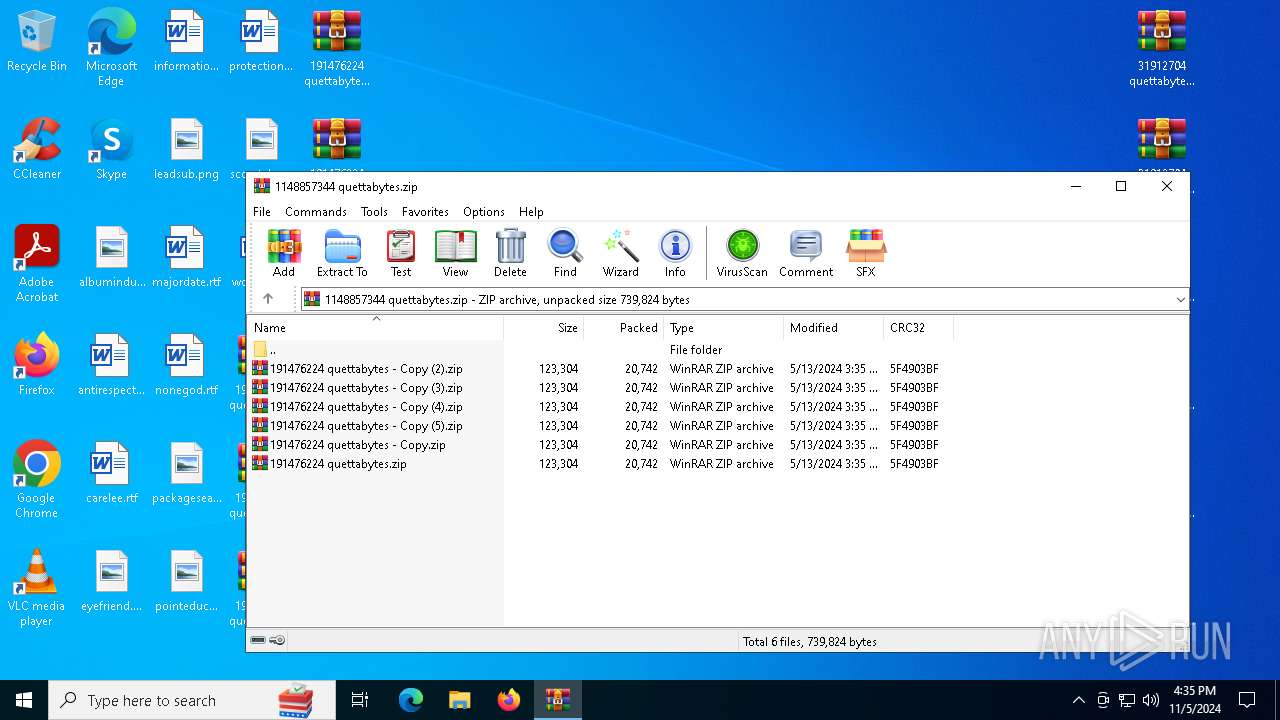Click the Find toolbar icon
The image size is (1280, 720).
pyautogui.click(x=565, y=253)
